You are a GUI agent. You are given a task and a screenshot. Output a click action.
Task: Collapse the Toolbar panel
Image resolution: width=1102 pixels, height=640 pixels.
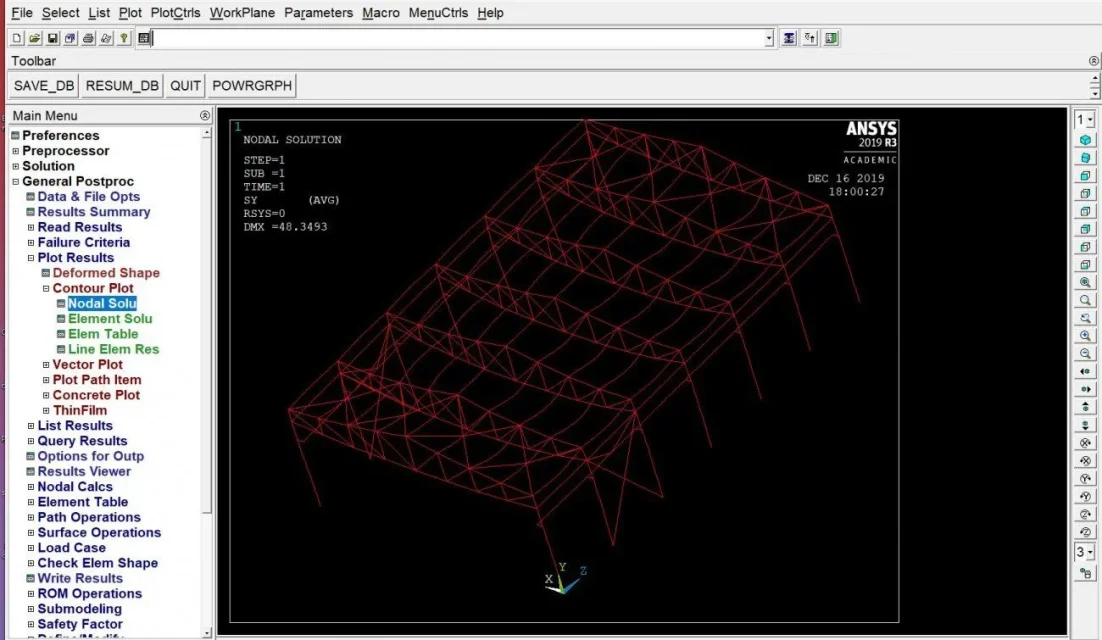tap(1094, 61)
